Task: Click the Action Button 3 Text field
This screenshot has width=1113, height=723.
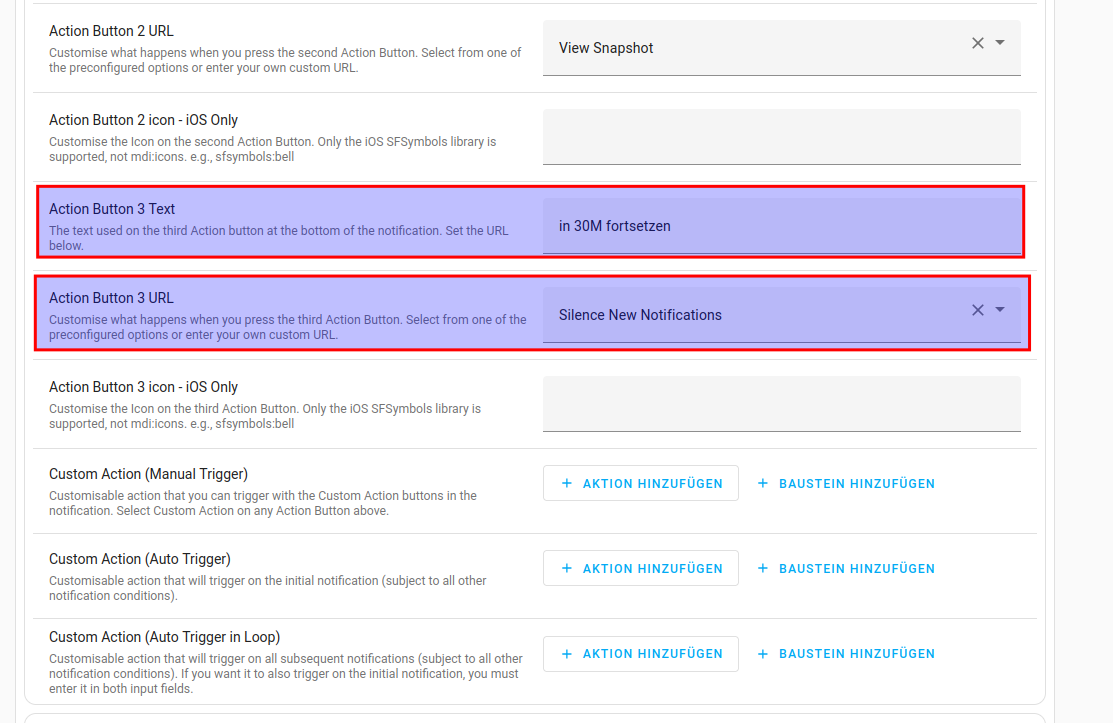Action: (x=781, y=226)
